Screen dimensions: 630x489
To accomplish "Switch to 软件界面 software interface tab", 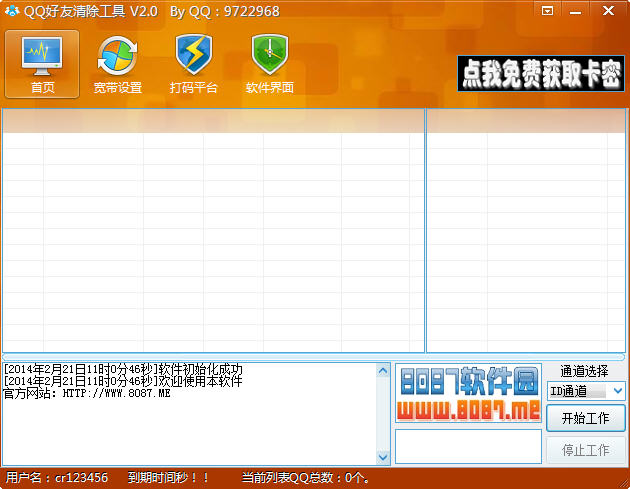I will (x=270, y=64).
